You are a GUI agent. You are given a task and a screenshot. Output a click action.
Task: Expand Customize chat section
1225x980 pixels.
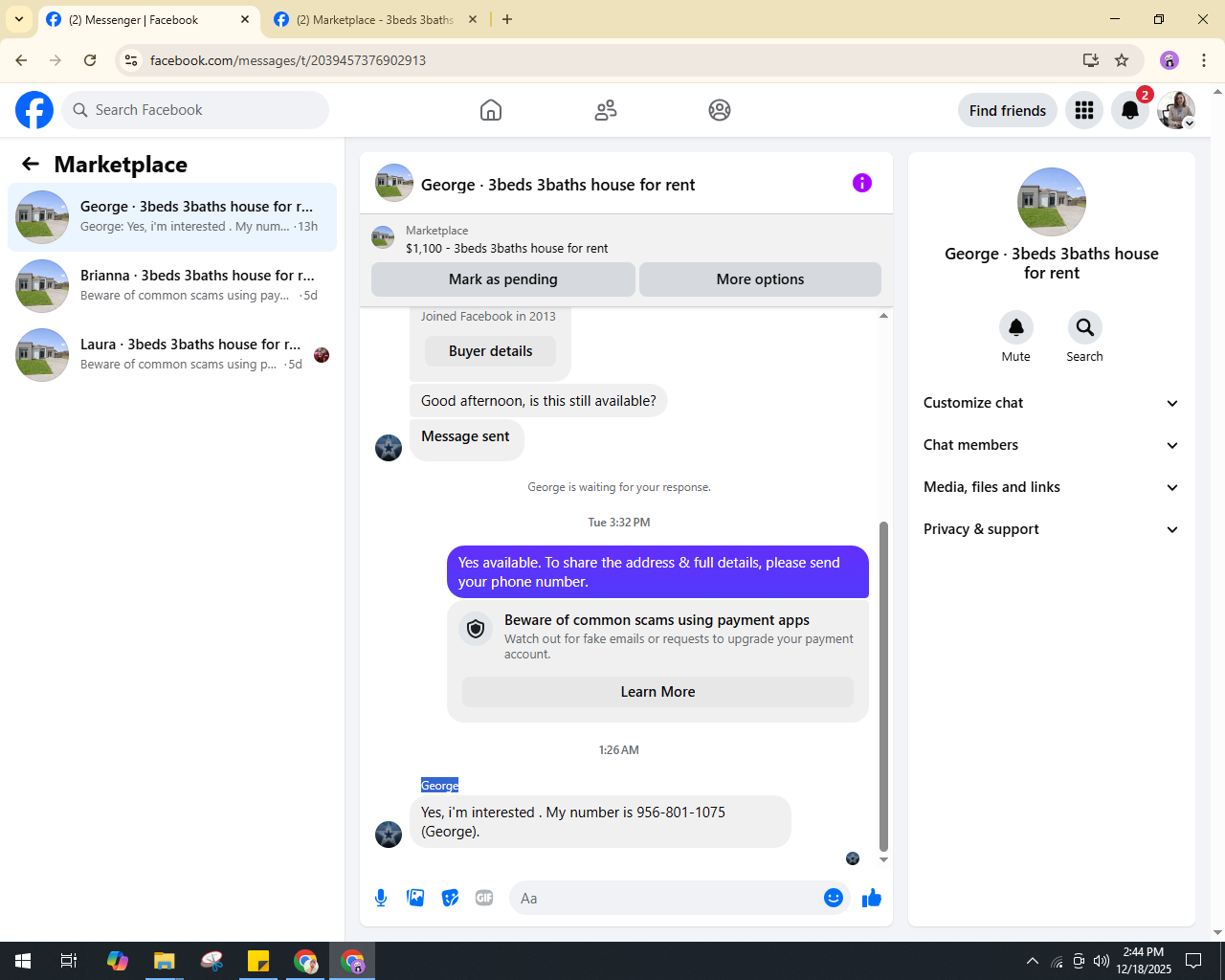point(1052,403)
